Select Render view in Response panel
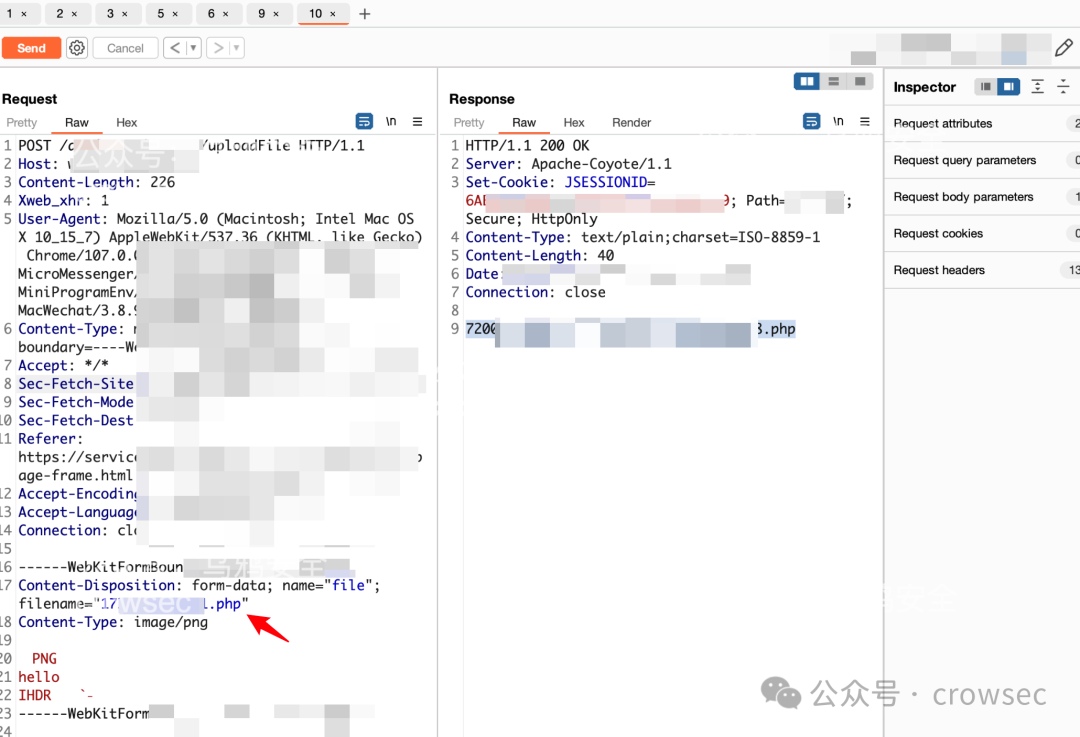 (632, 123)
